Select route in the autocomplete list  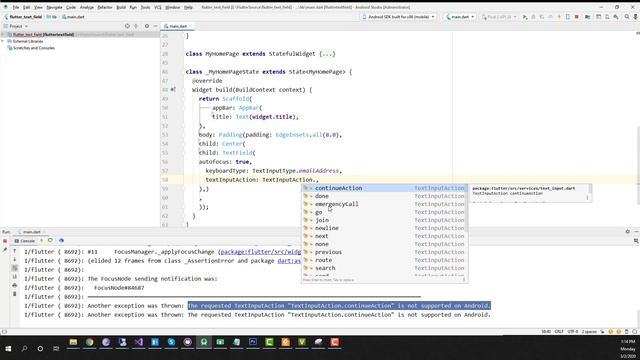point(384,260)
